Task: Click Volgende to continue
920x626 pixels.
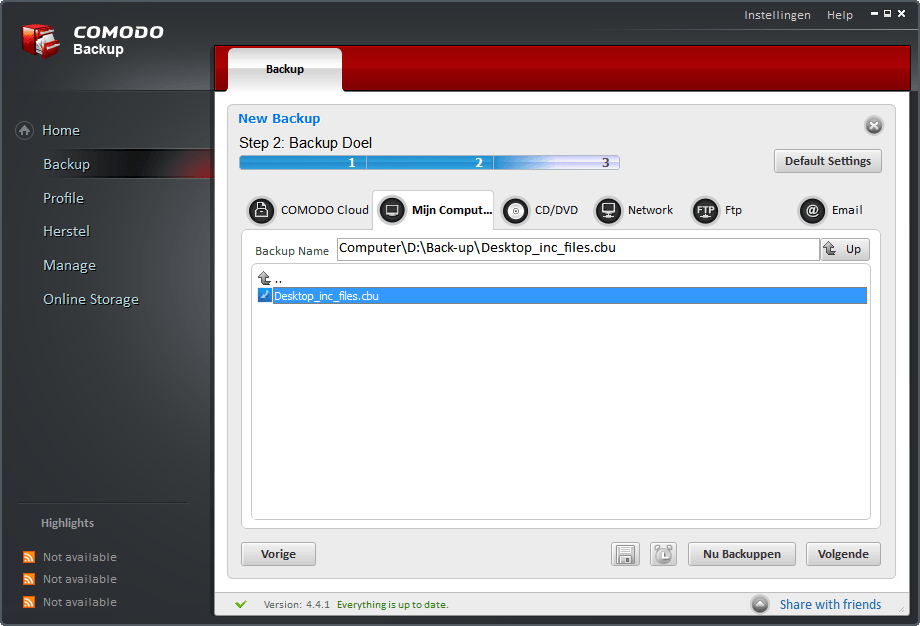Action: pos(843,554)
